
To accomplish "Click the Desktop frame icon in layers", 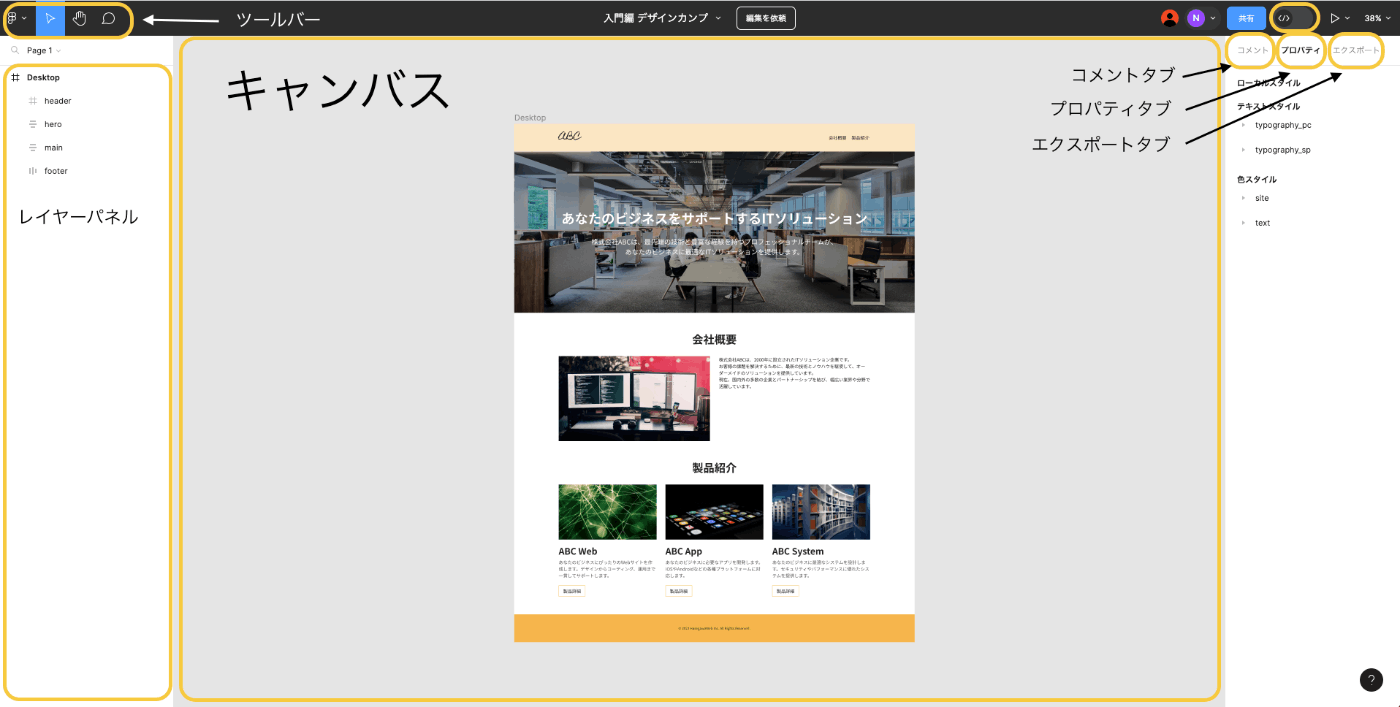I will click(15, 77).
